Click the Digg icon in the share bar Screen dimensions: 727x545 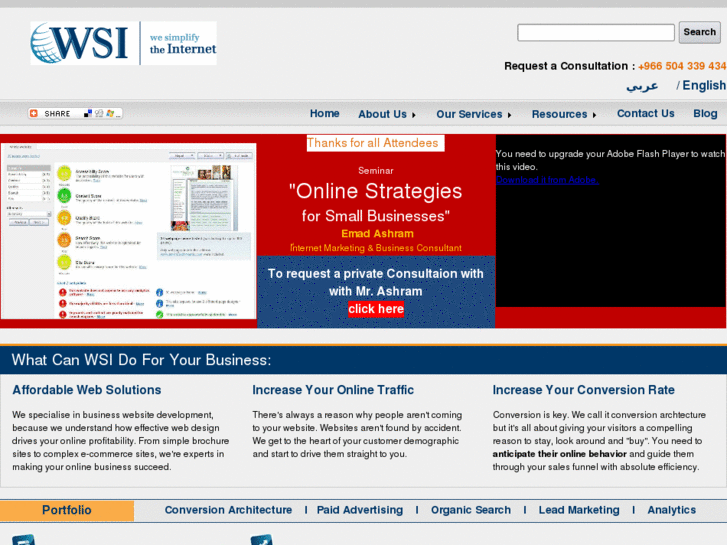tap(99, 113)
